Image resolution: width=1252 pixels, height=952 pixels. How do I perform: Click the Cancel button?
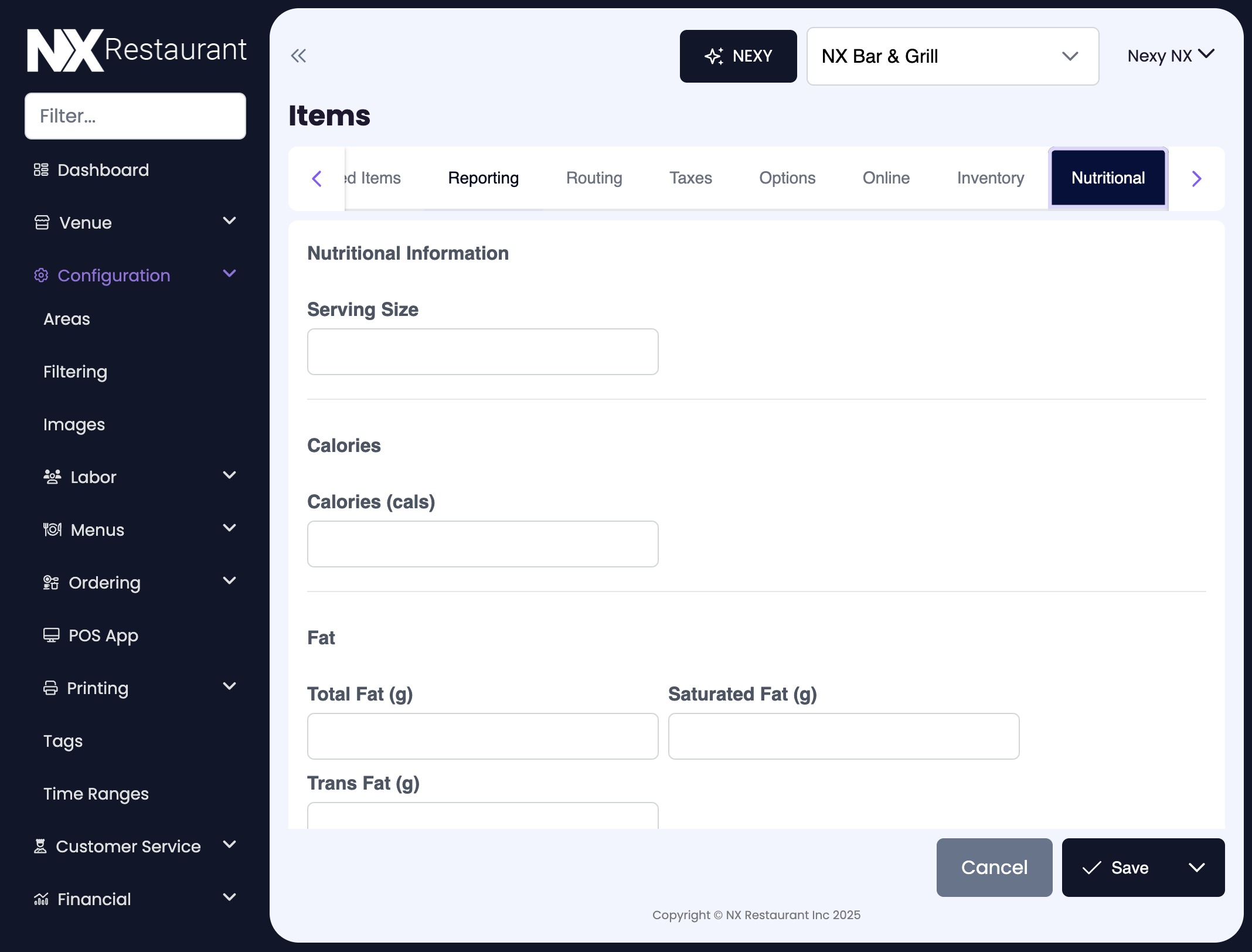pos(994,868)
